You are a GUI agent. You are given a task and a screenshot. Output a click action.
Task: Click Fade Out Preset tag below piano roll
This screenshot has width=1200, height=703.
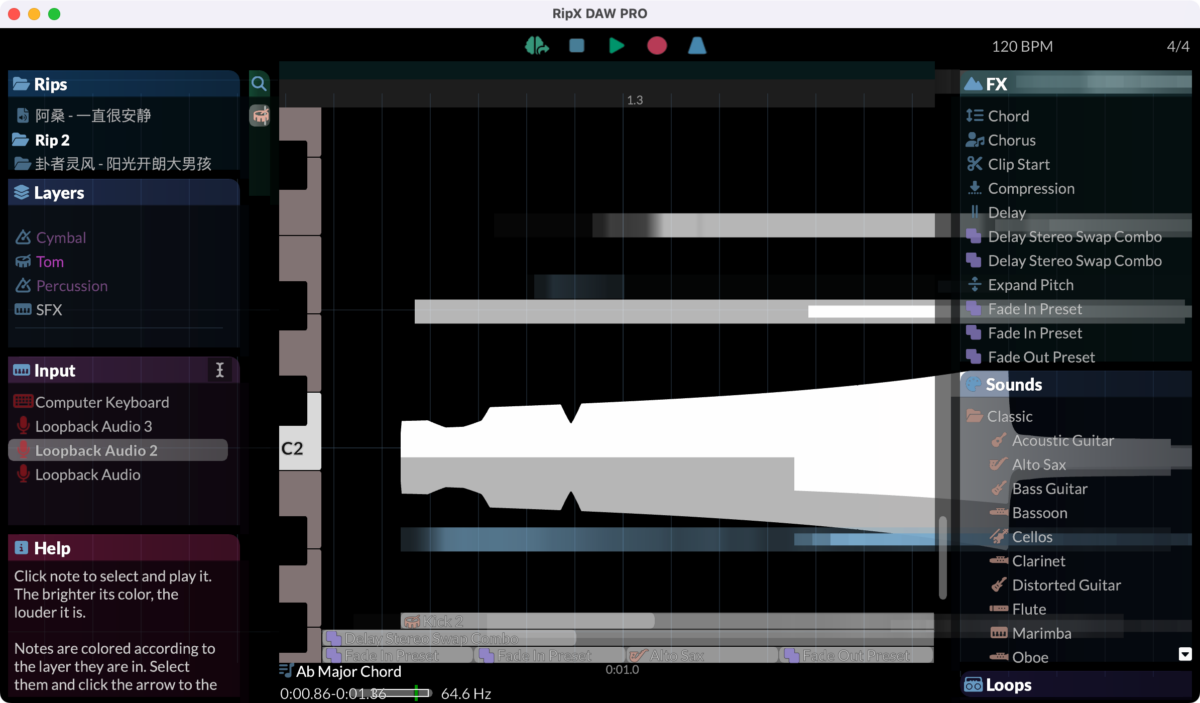pos(856,656)
